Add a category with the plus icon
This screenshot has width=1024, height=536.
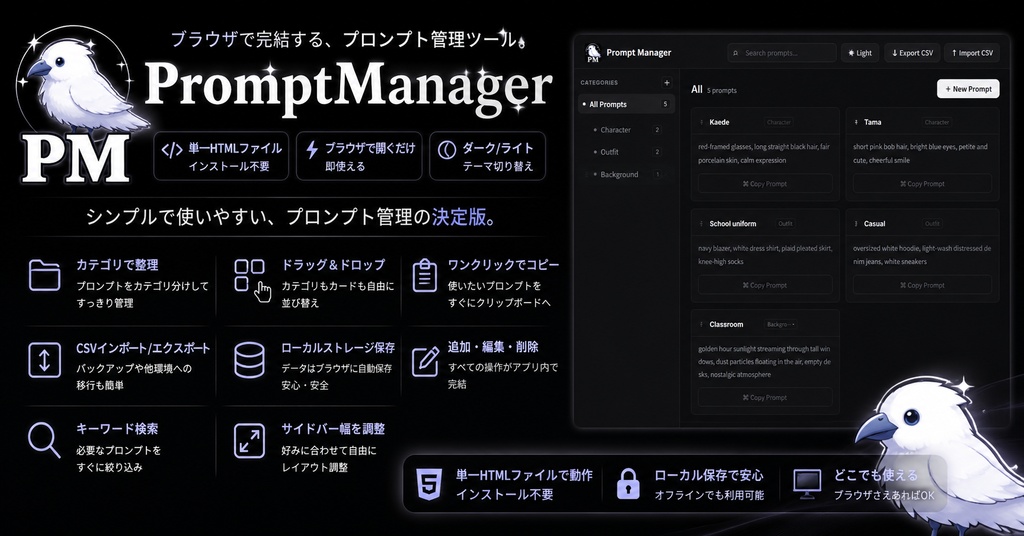point(667,83)
